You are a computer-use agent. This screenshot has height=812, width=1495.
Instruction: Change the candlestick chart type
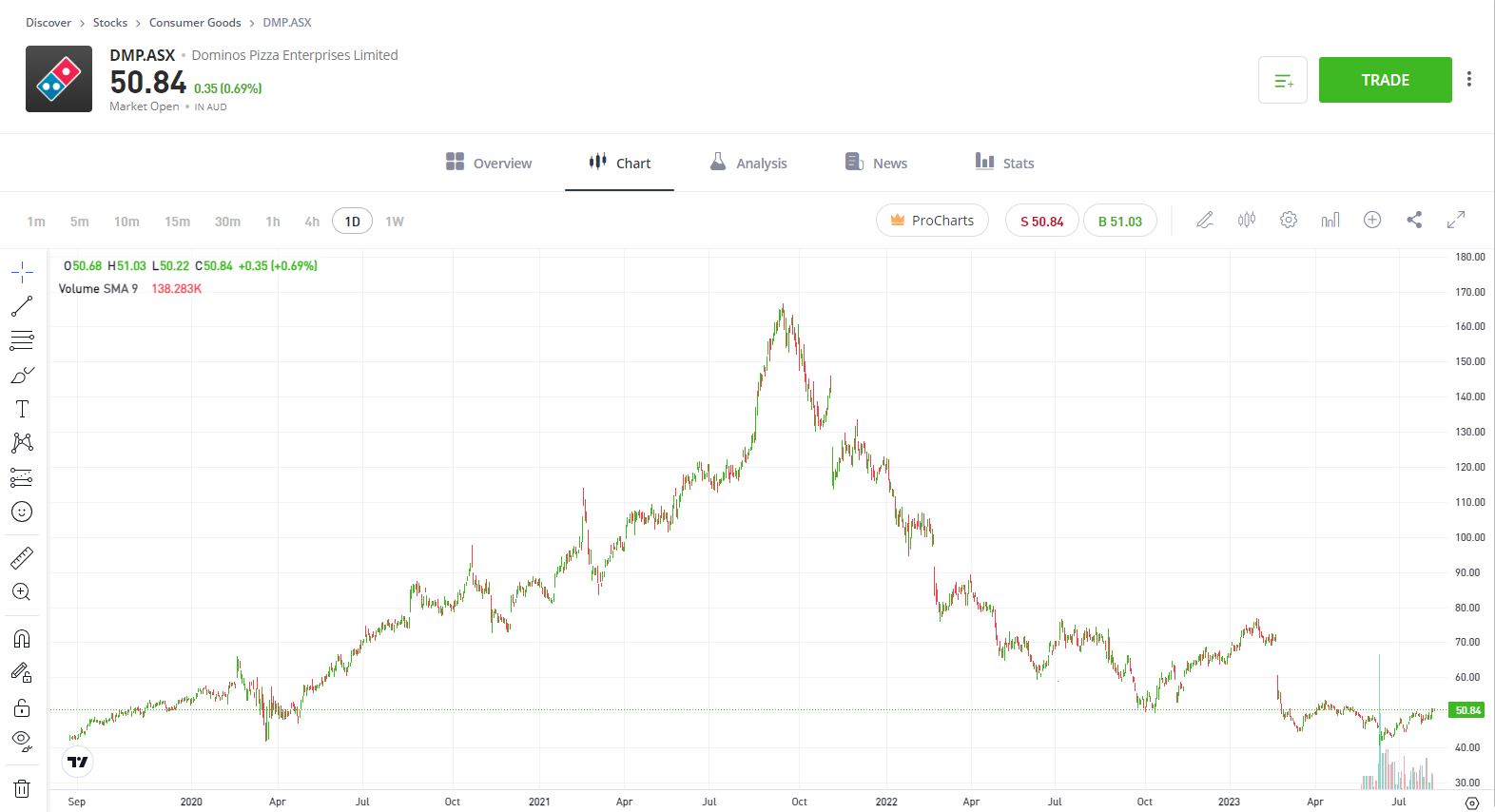(x=1247, y=220)
